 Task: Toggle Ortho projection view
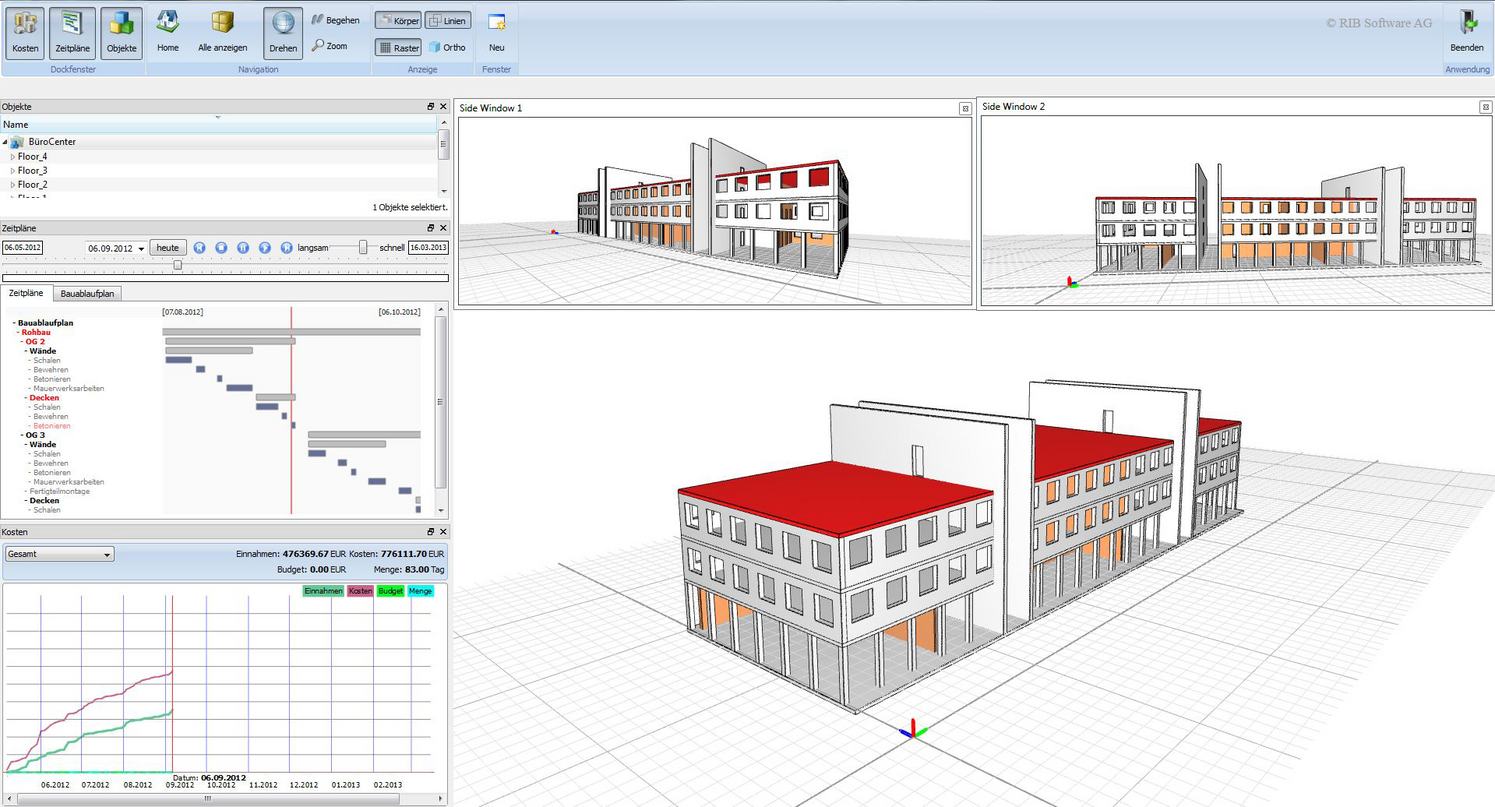click(447, 47)
